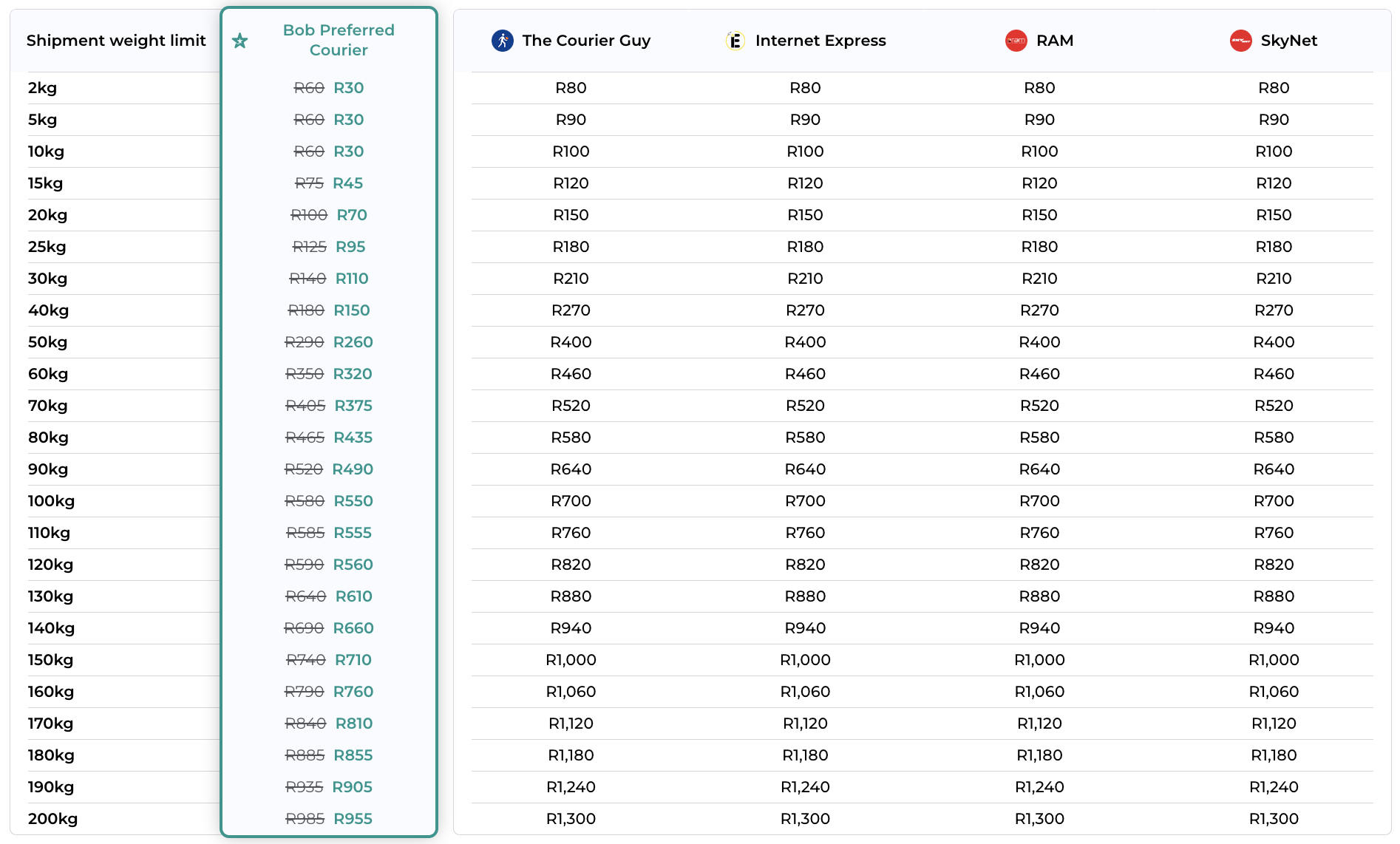
Task: Click The Courier Guy column heading
Action: [586, 41]
